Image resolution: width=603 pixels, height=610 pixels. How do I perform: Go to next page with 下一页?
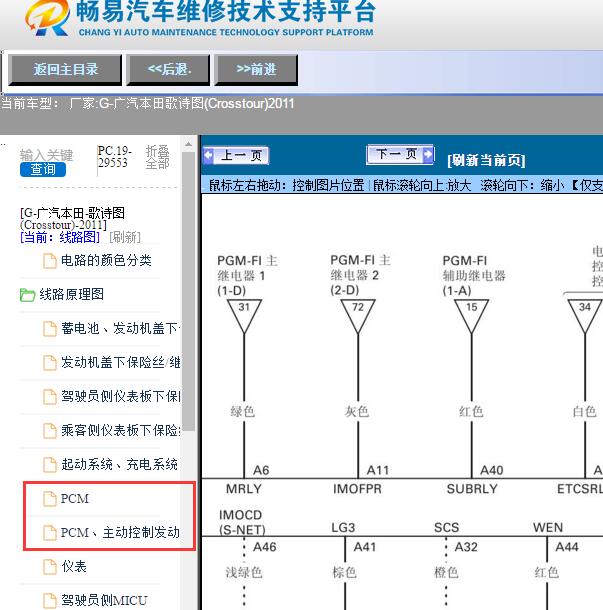[x=400, y=154]
